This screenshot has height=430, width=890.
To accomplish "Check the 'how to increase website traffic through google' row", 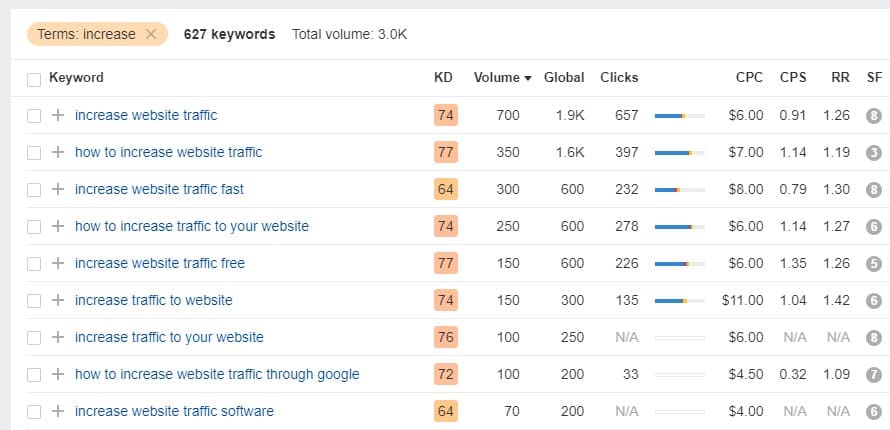I will coord(34,375).
